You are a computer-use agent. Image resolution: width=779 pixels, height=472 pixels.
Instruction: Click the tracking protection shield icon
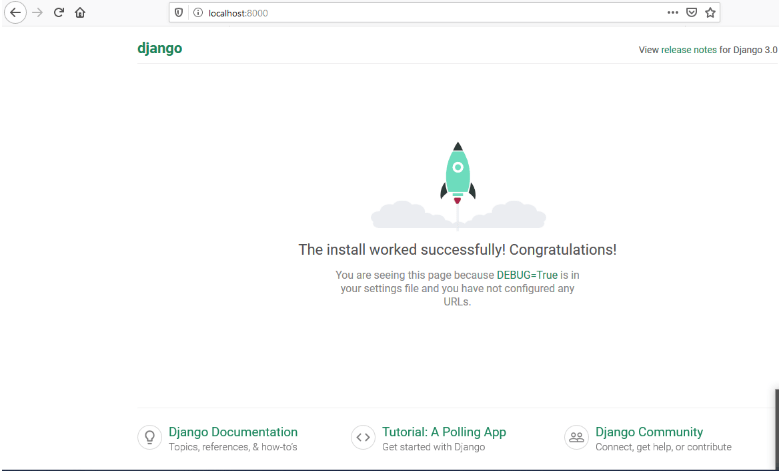click(179, 12)
